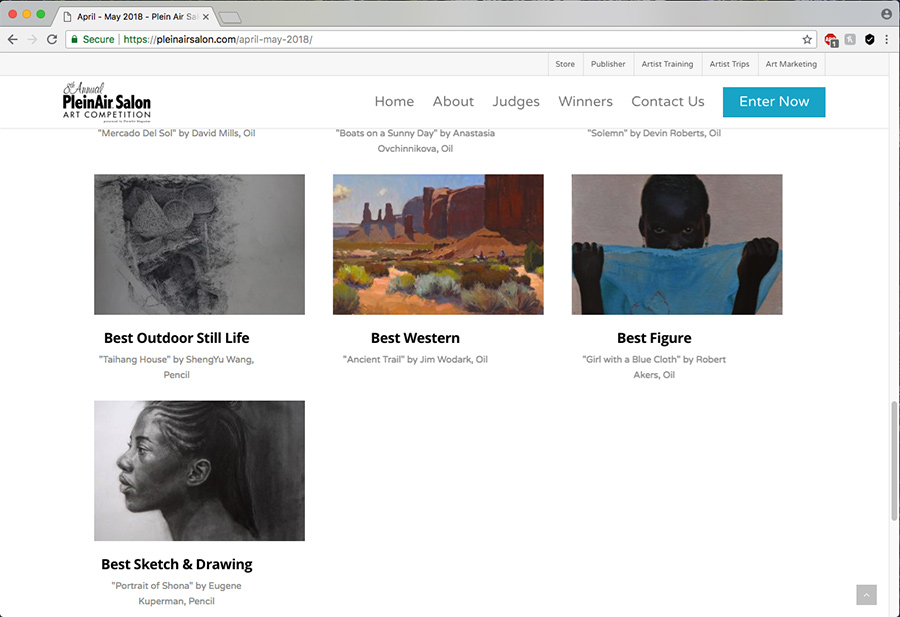Image resolution: width=900 pixels, height=617 pixels.
Task: Click the Solemn by Devin Roberts caption
Action: click(x=654, y=133)
